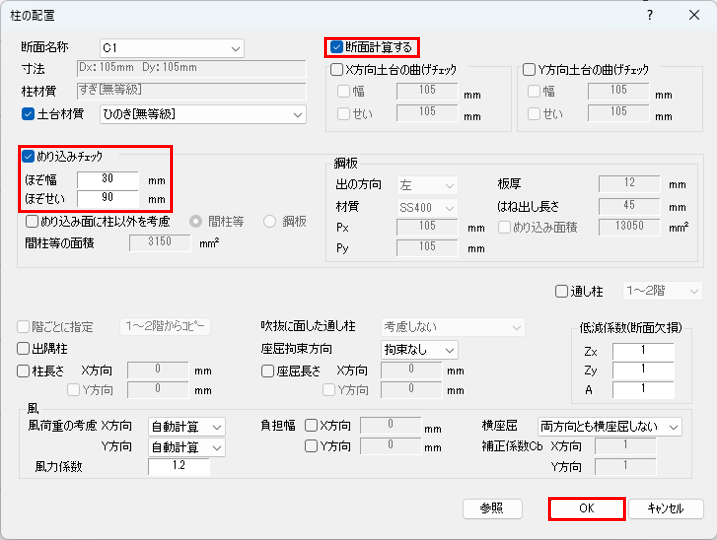Click the 参照 button
Image resolution: width=717 pixels, height=540 pixels.
tap(492, 508)
